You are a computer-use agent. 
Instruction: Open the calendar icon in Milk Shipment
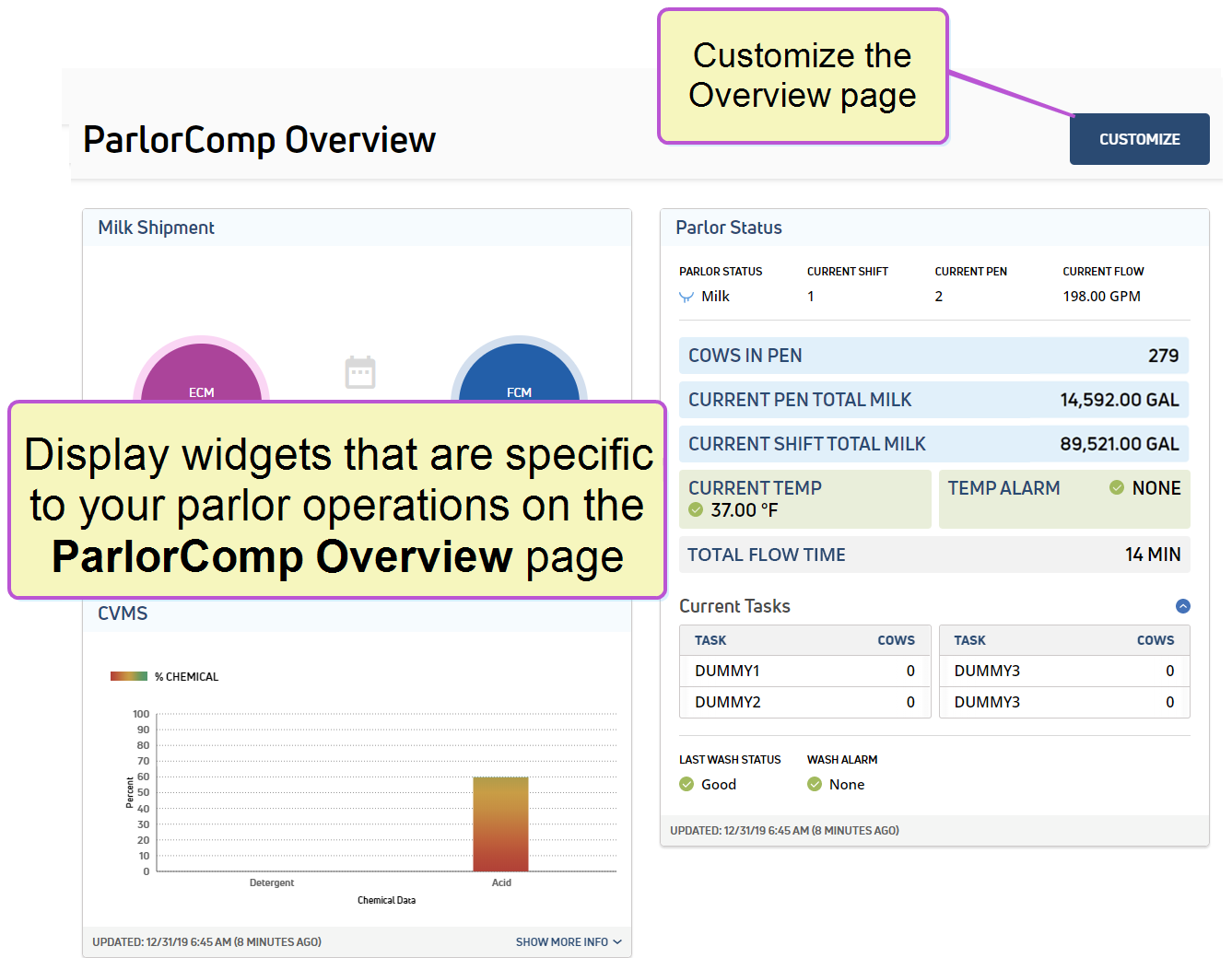coord(360,372)
